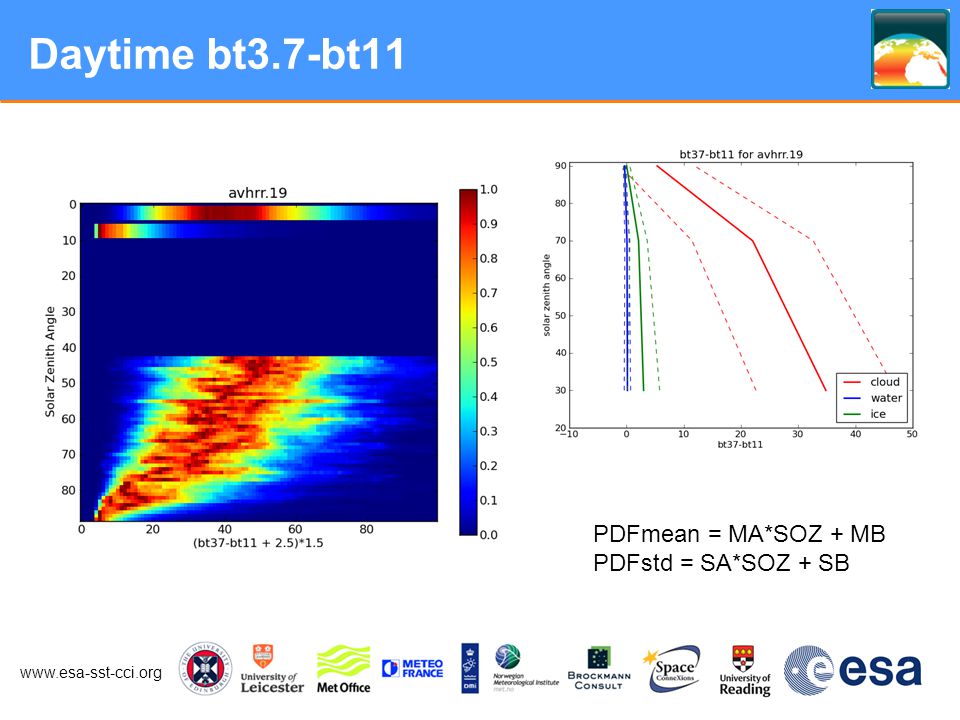Click the Space ConneXions logo
Image resolution: width=960 pixels, height=720 pixels.
[672, 669]
